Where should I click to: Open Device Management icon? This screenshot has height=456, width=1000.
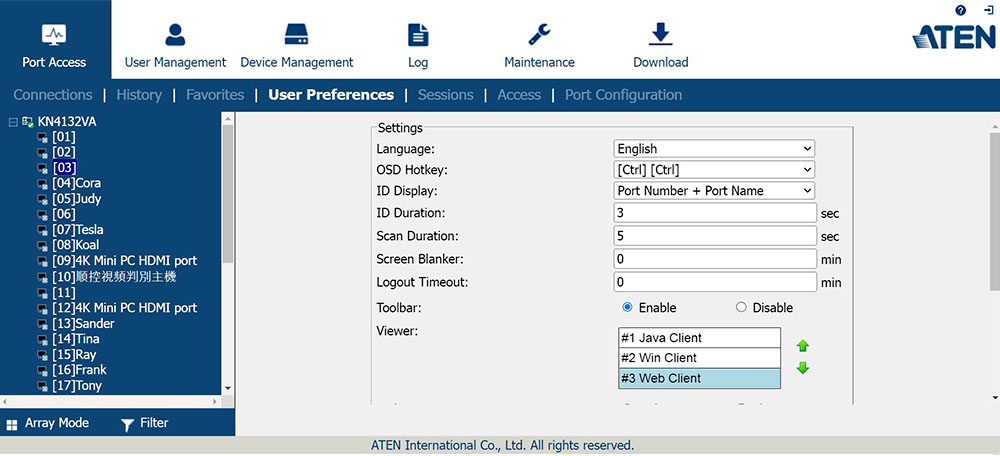pyautogui.click(x=296, y=35)
